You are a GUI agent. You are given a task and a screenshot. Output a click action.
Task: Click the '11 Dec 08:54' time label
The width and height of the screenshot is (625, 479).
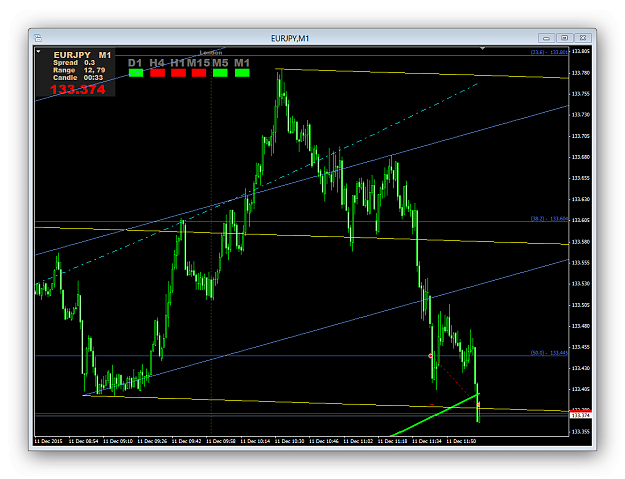pos(83,441)
